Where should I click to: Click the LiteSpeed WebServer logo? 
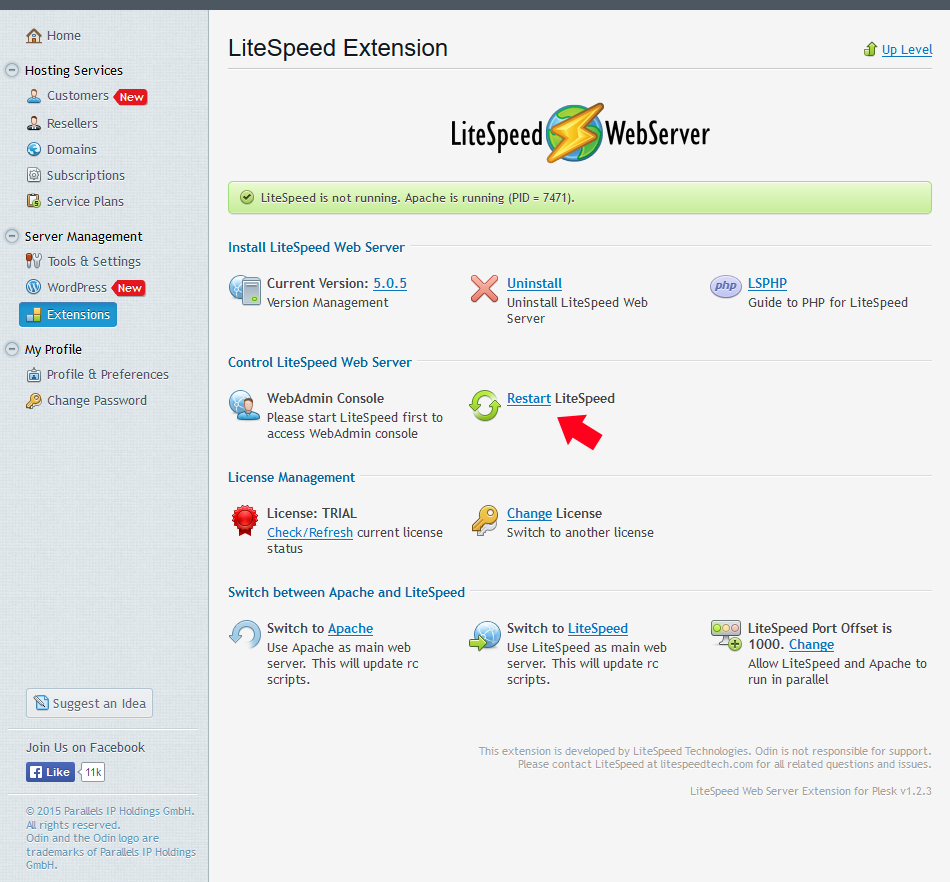(x=580, y=133)
